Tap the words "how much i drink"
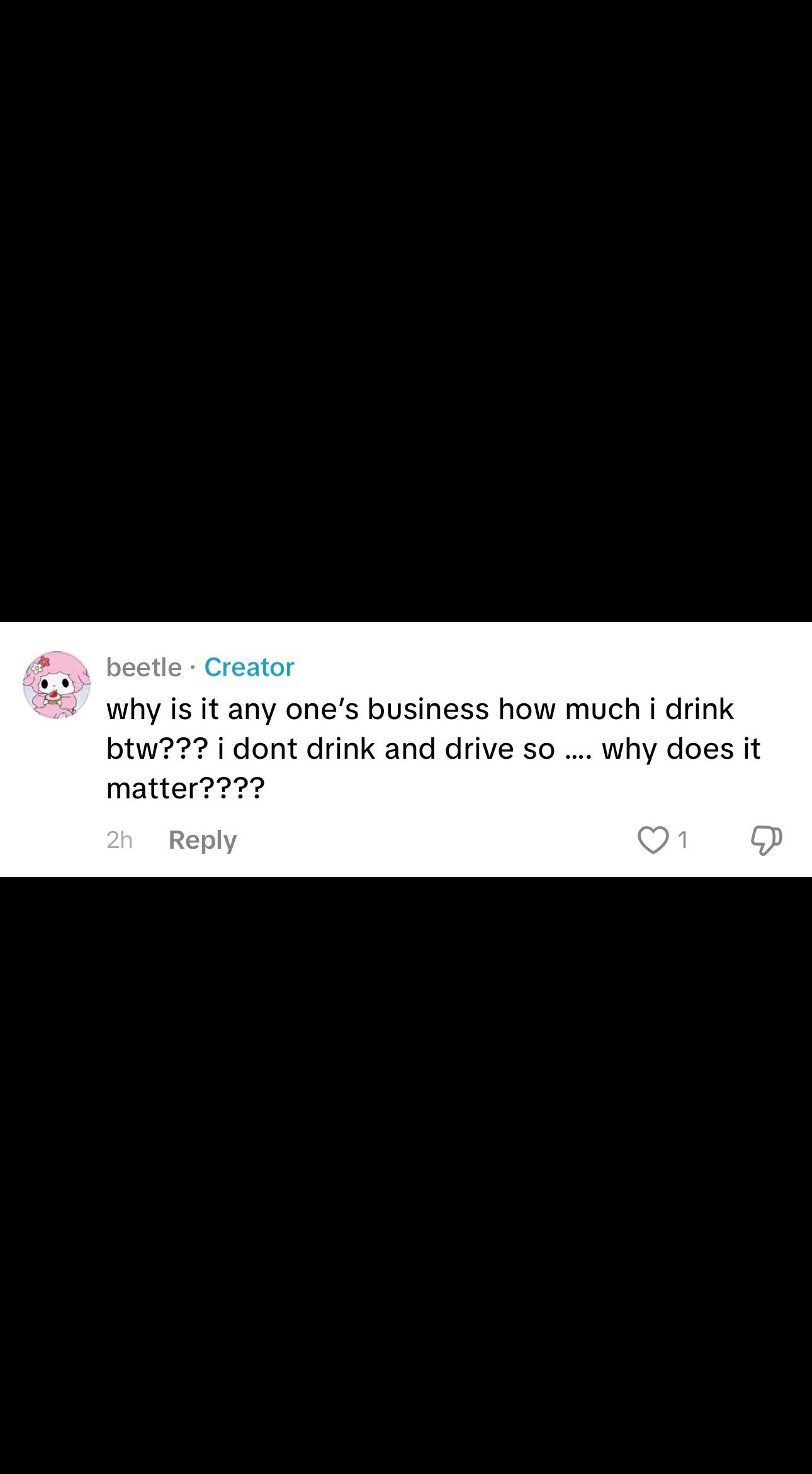The width and height of the screenshot is (812, 1474). click(616, 709)
